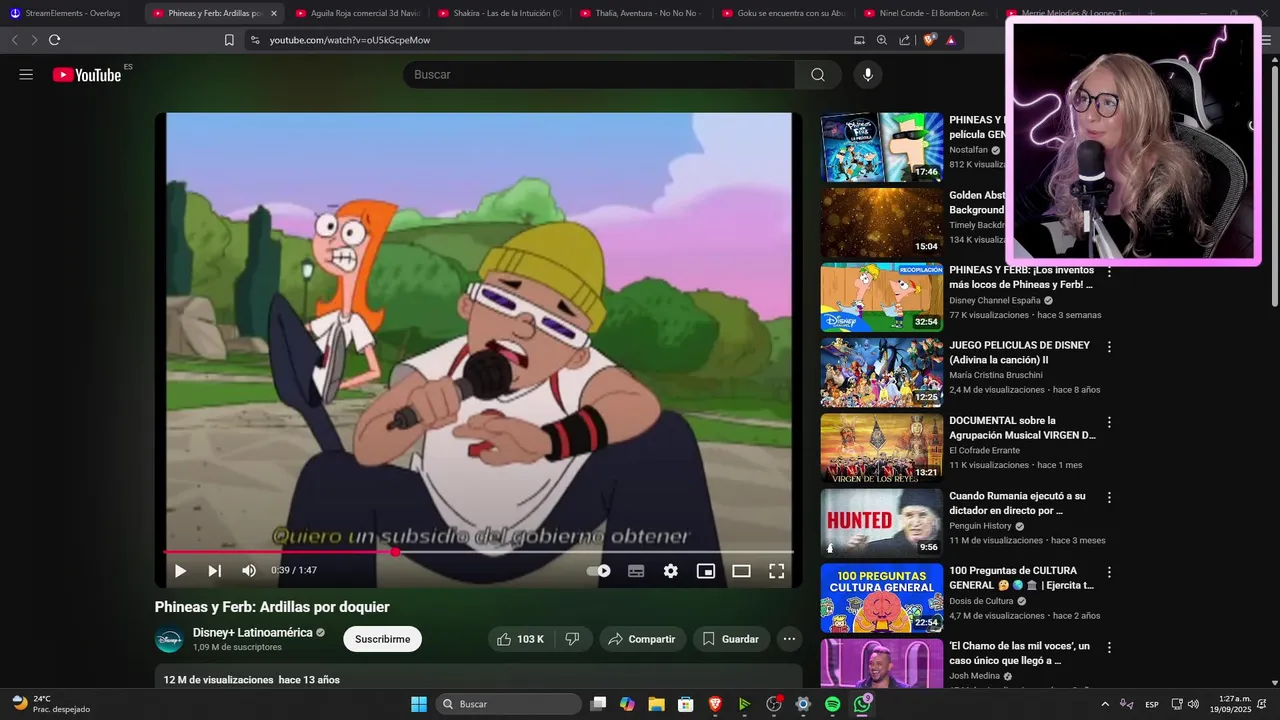The image size is (1280, 720).
Task: Open the Brave Rewards triangle icon
Action: click(950, 40)
